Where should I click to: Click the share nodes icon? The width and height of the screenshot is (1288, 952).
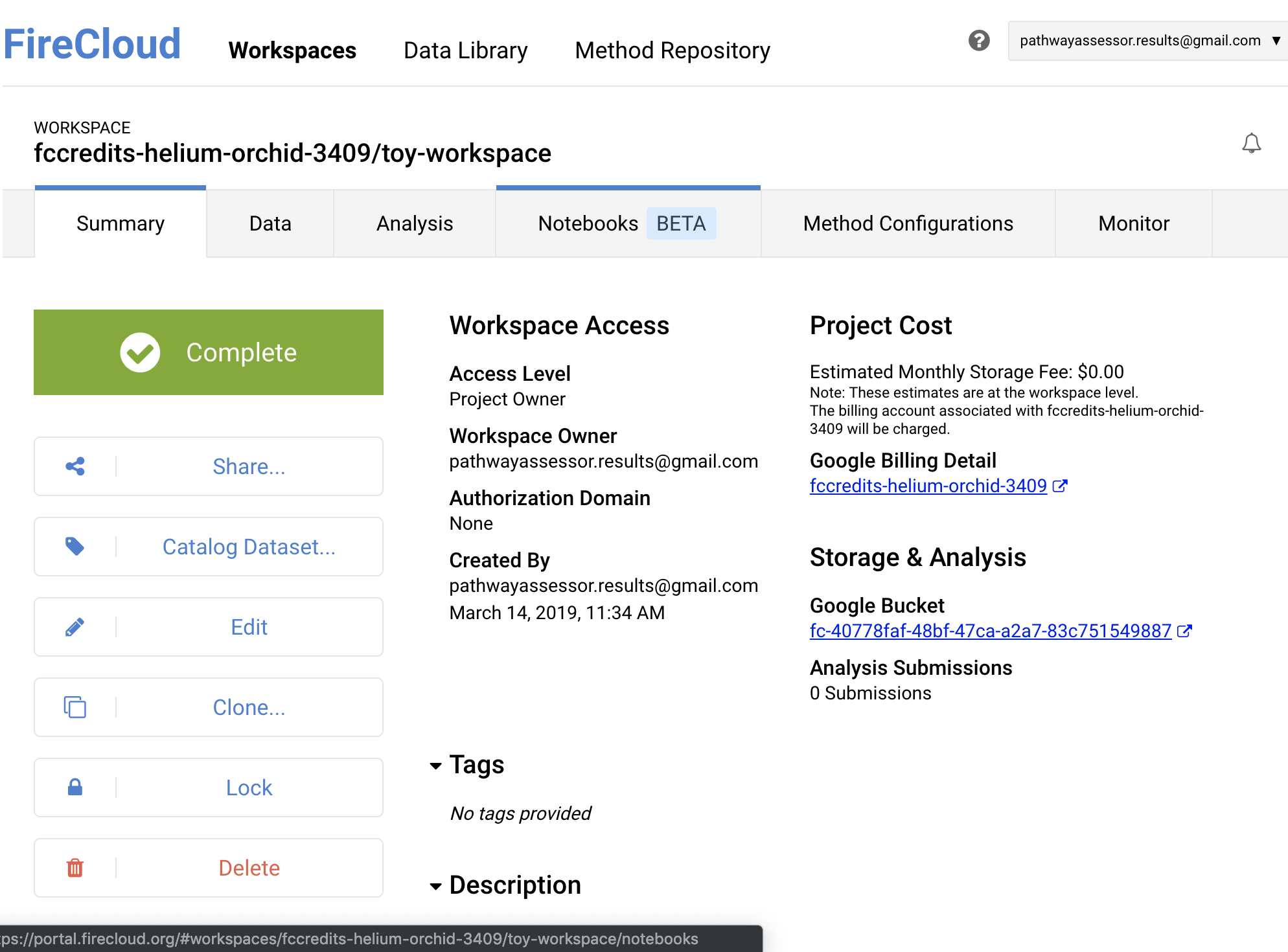[x=75, y=466]
